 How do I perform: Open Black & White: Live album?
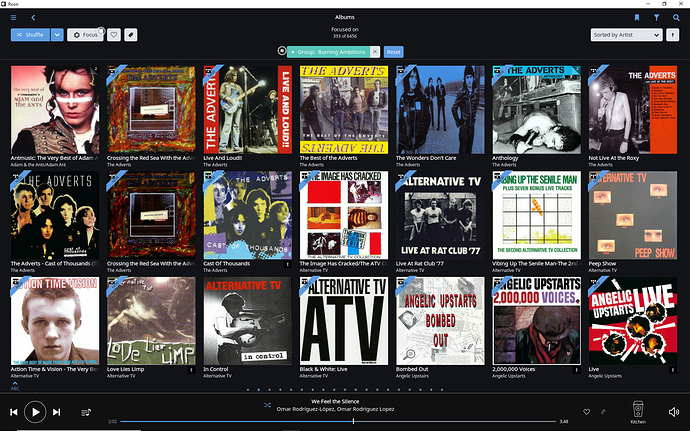coord(344,321)
